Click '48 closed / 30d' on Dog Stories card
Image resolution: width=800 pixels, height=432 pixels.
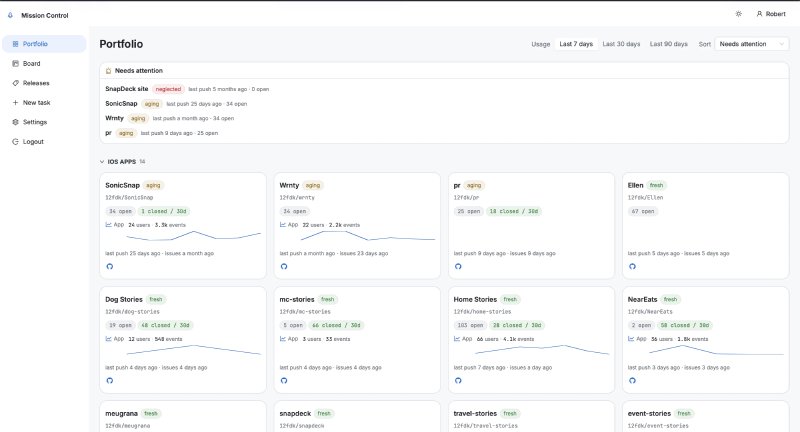coord(165,325)
